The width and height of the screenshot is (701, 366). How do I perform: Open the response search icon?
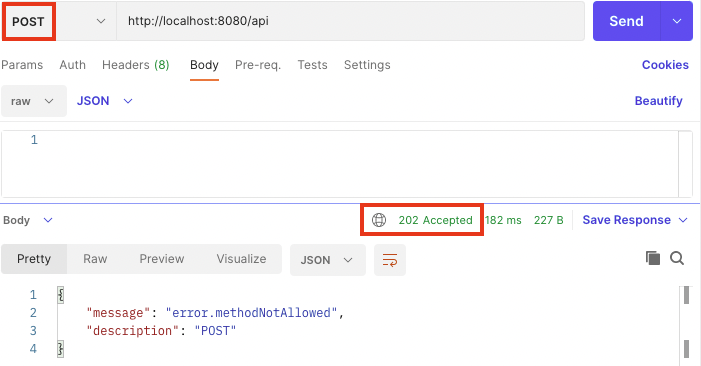677,258
